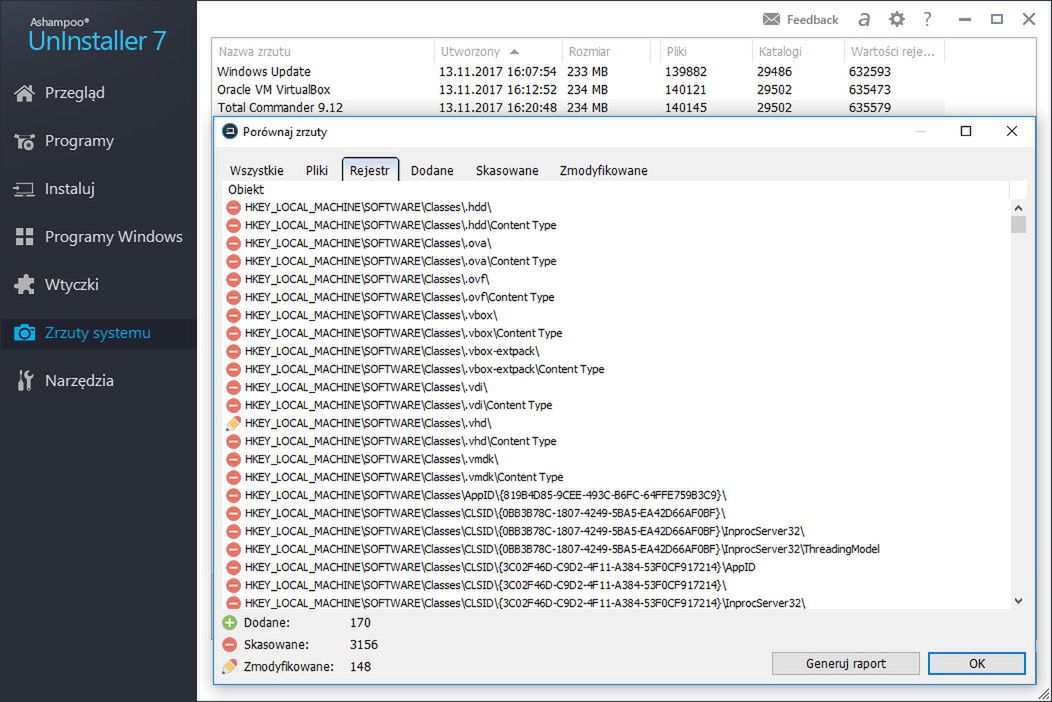Click the Wtyczki puzzle icon

[24, 285]
